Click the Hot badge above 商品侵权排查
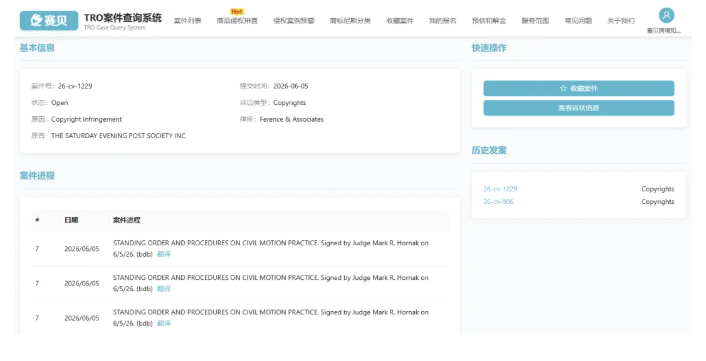The height and width of the screenshot is (361, 706). point(237,12)
